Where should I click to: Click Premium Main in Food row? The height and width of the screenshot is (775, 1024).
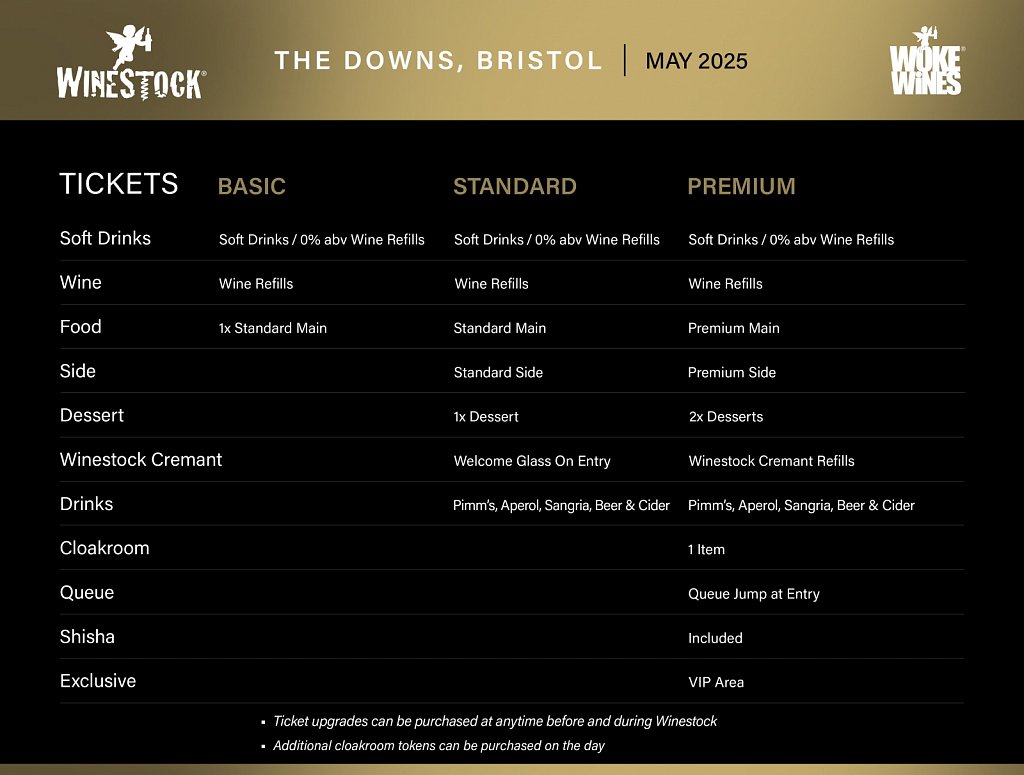[733, 328]
